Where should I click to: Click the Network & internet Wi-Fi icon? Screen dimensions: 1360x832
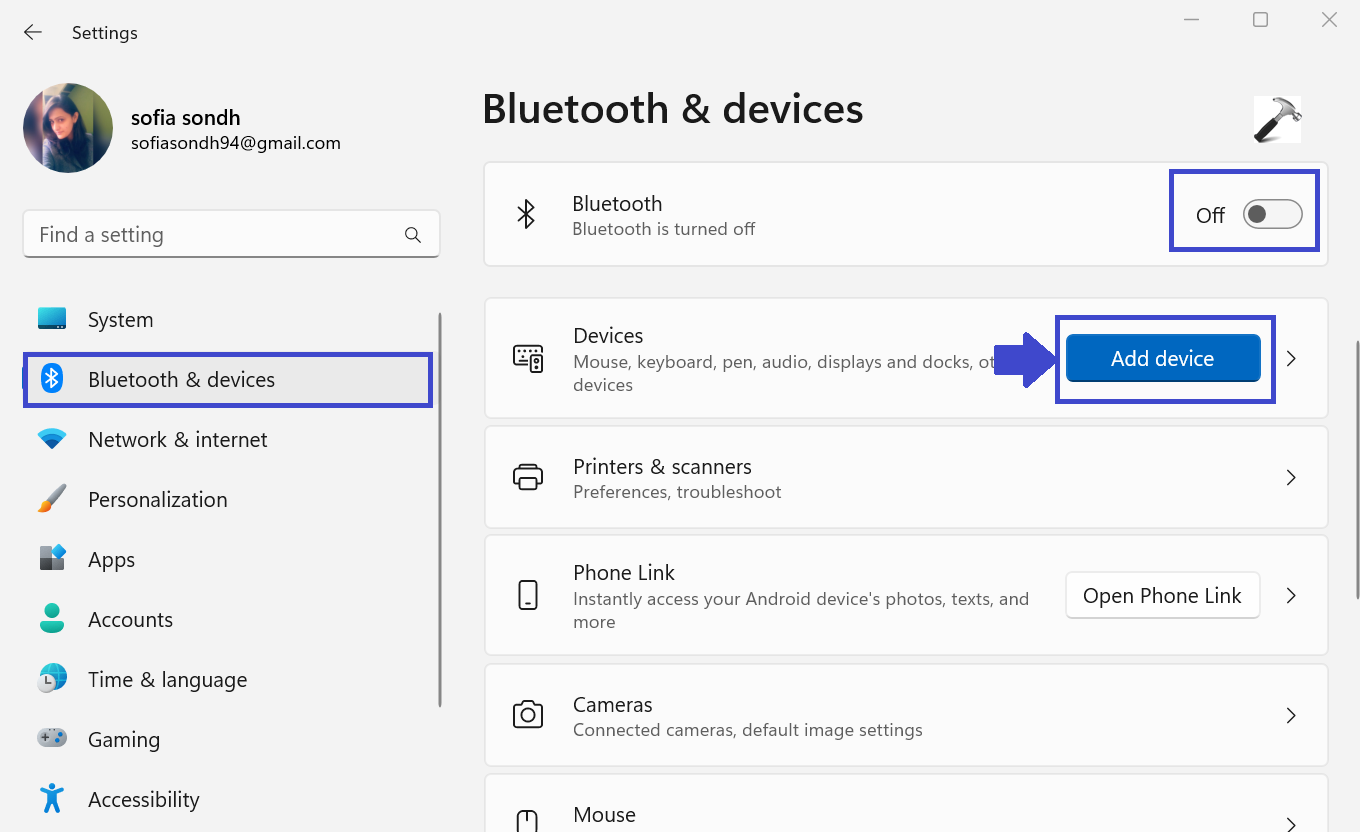[52, 440]
